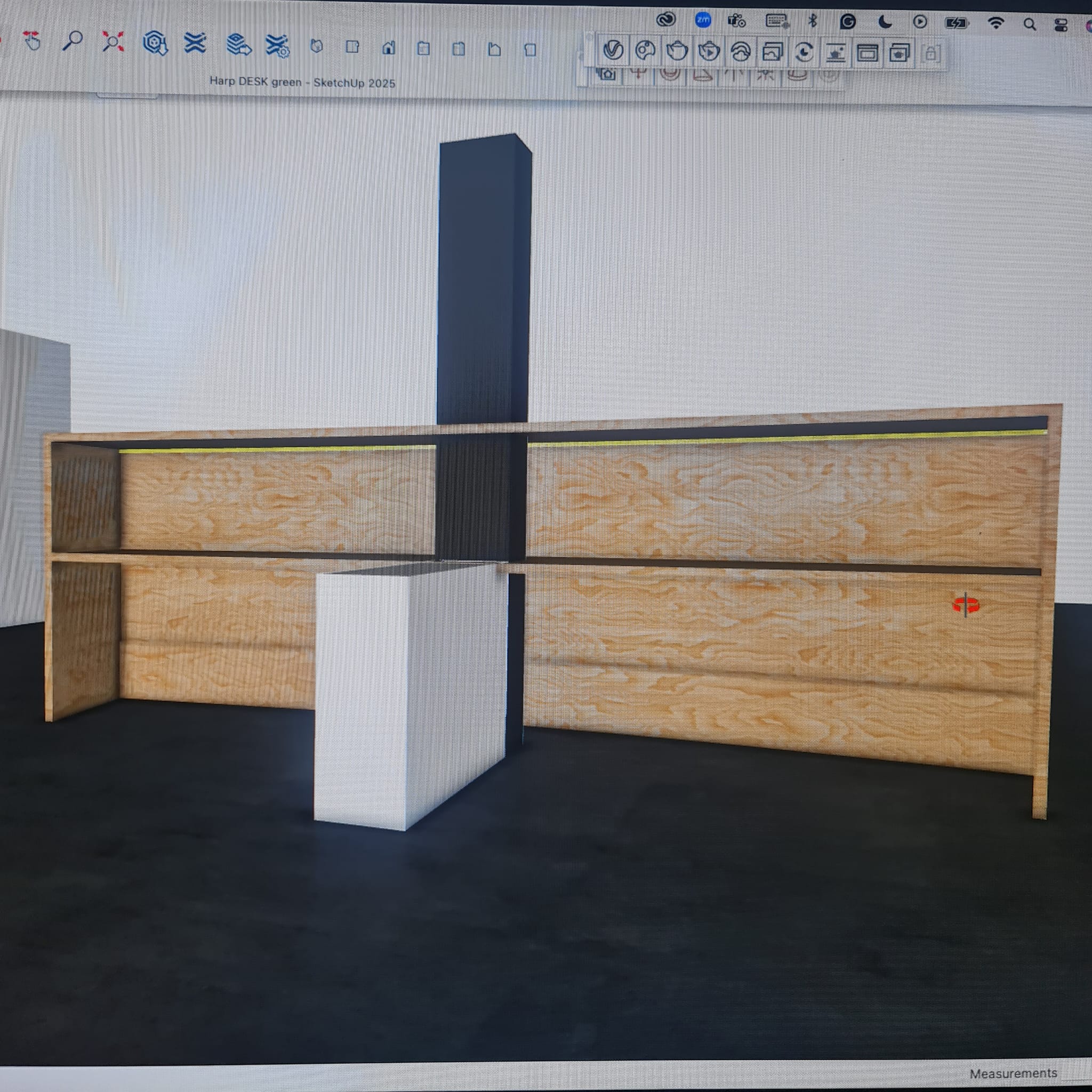
Task: Open the Extension Warehouse
Action: pyautogui.click(x=195, y=43)
